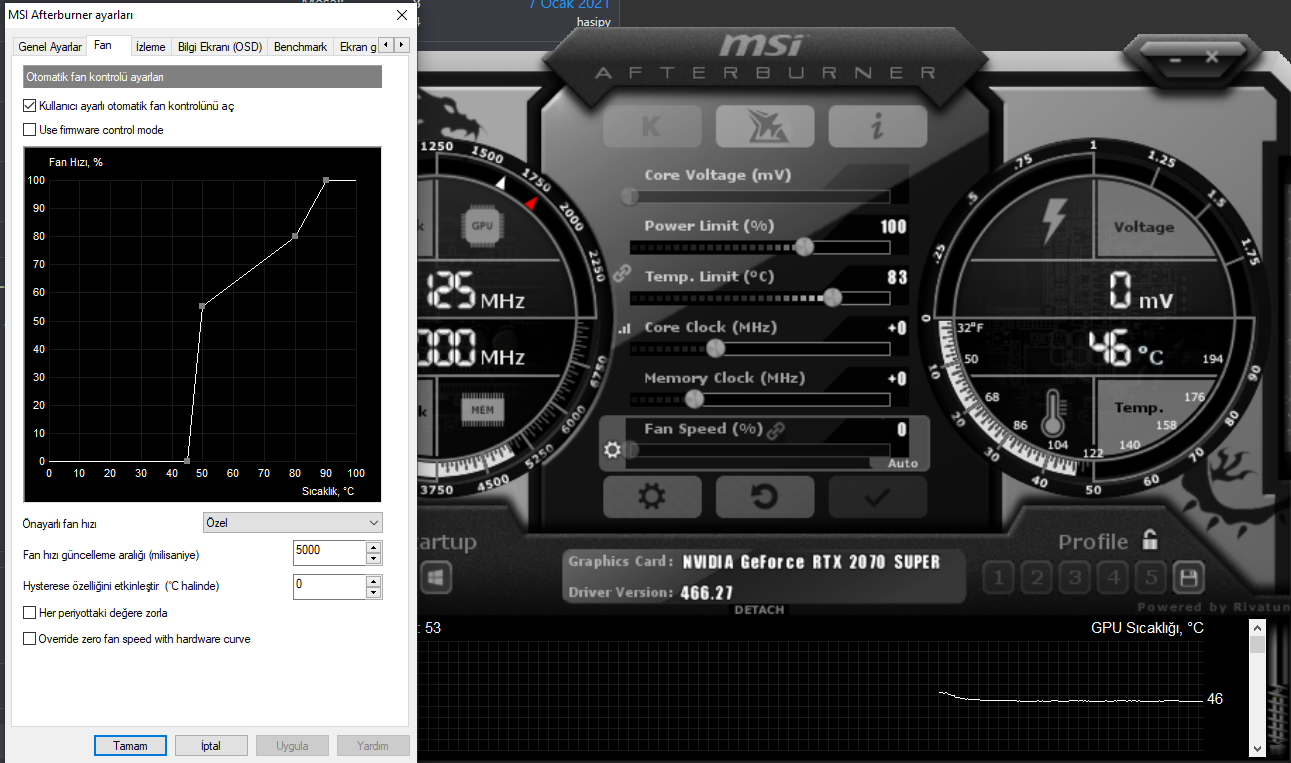Click the GPU chip icon on gauge
This screenshot has width=1291, height=763.
point(482,225)
